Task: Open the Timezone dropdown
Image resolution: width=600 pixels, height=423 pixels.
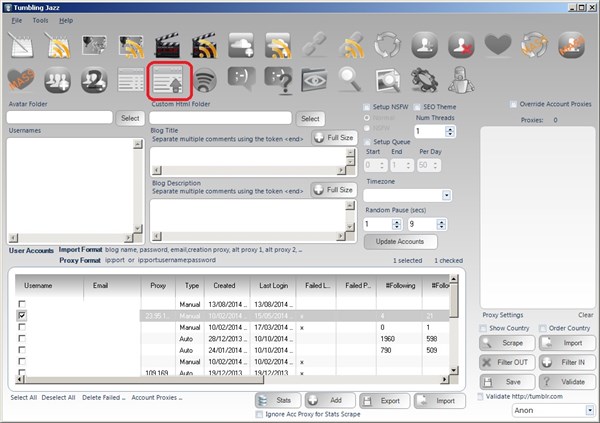Action: pyautogui.click(x=446, y=196)
